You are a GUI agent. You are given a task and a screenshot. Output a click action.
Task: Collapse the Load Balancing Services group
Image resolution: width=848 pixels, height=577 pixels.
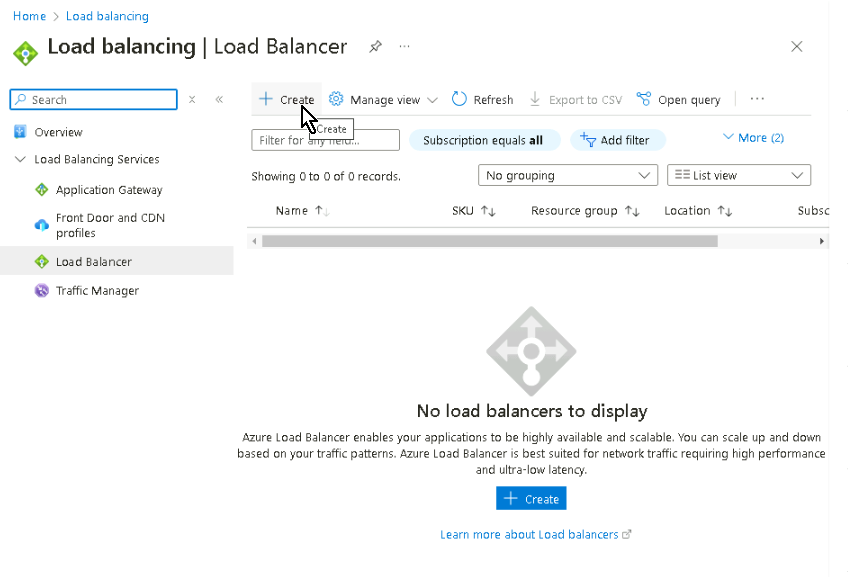(x=21, y=159)
